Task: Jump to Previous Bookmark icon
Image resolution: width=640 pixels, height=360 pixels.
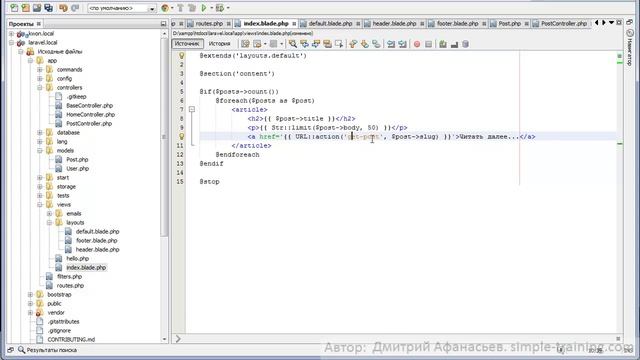Action: (x=353, y=44)
